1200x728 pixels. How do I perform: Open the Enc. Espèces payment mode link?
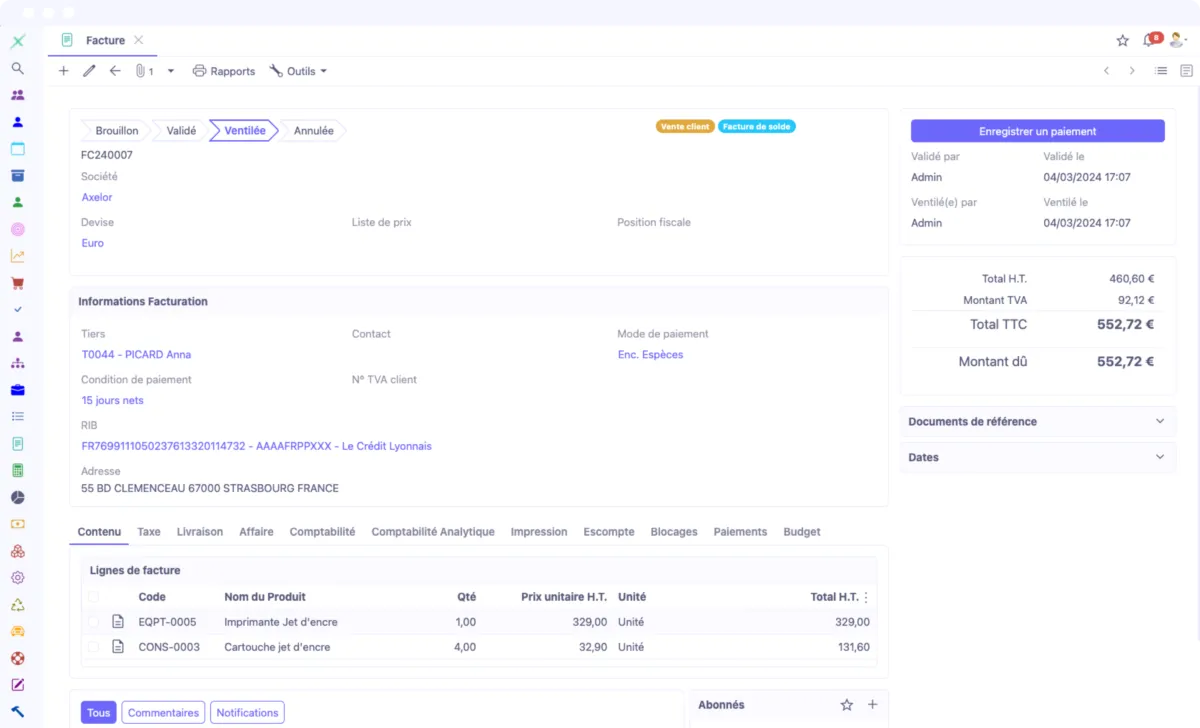pyautogui.click(x=650, y=355)
